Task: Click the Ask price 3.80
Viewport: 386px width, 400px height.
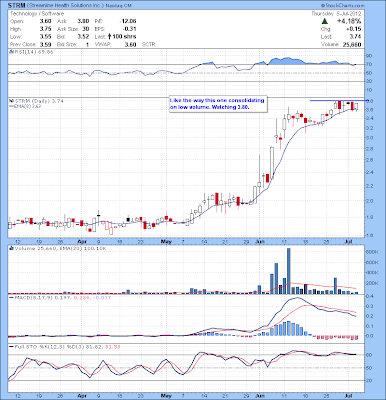Action: point(83,21)
